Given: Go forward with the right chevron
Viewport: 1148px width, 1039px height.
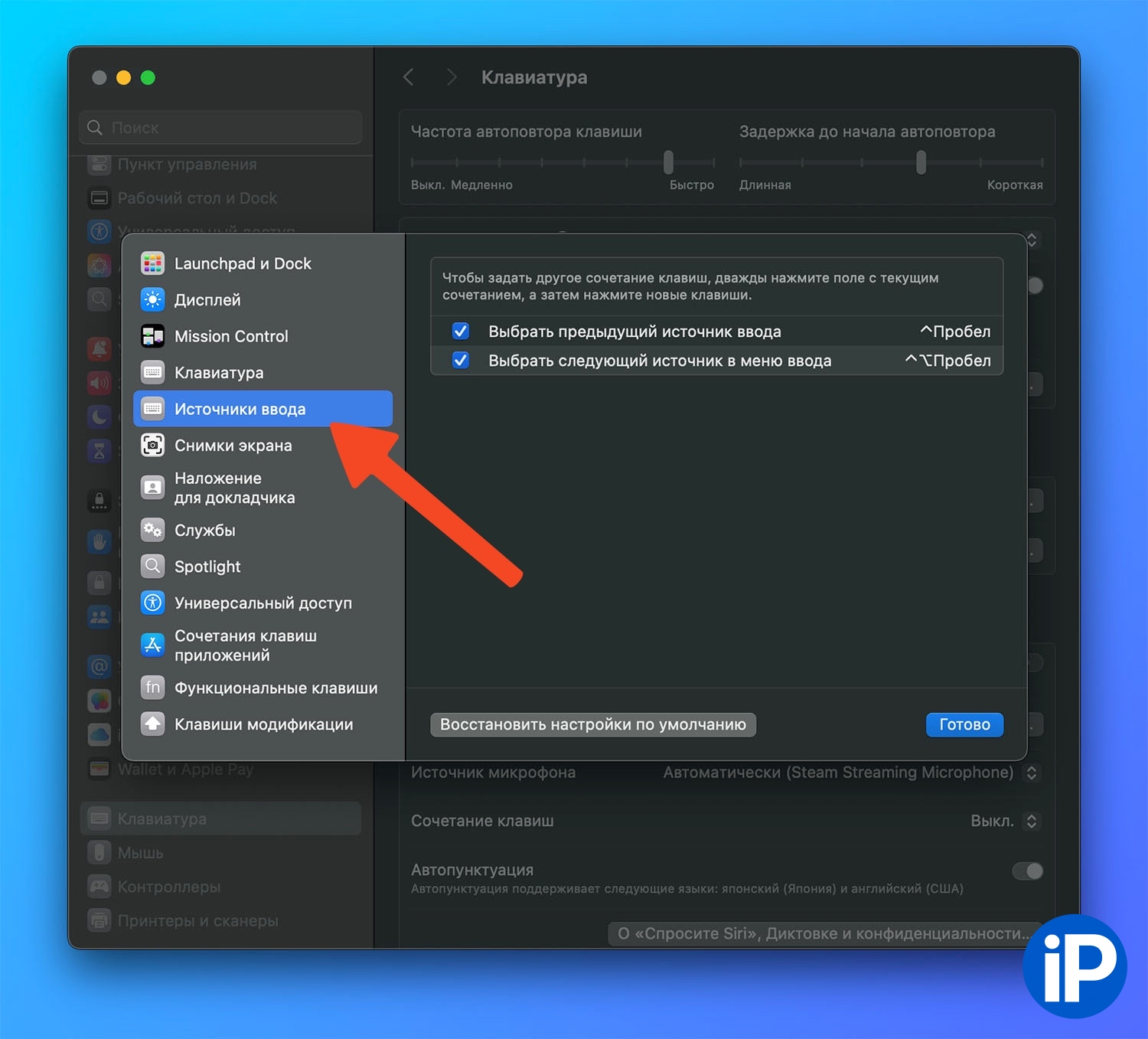Looking at the screenshot, I should 452,77.
